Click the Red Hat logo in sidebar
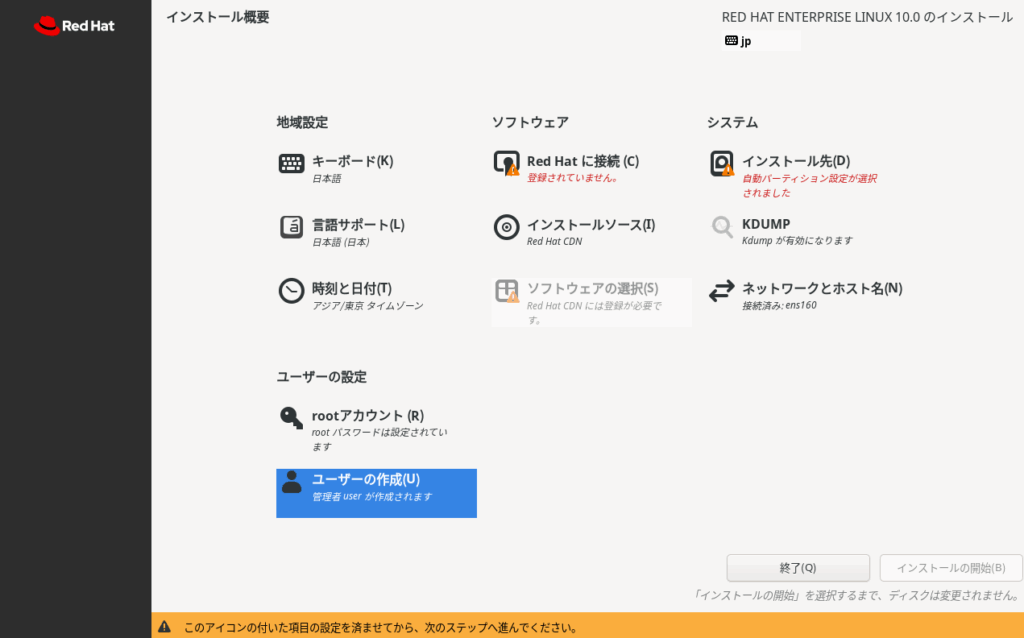This screenshot has height=638, width=1024. point(75,26)
